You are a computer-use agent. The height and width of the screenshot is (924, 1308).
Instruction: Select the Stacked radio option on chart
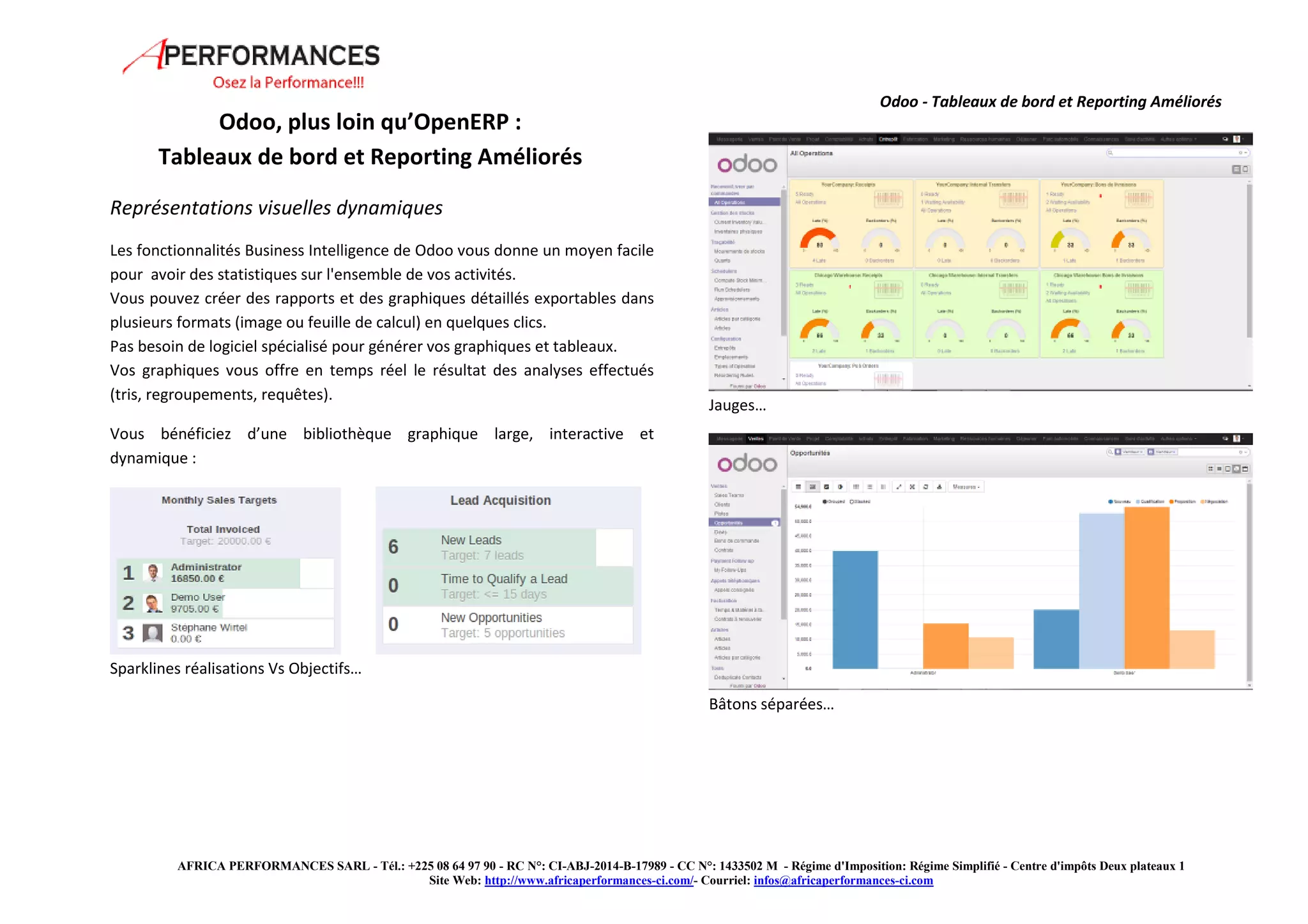point(852,501)
